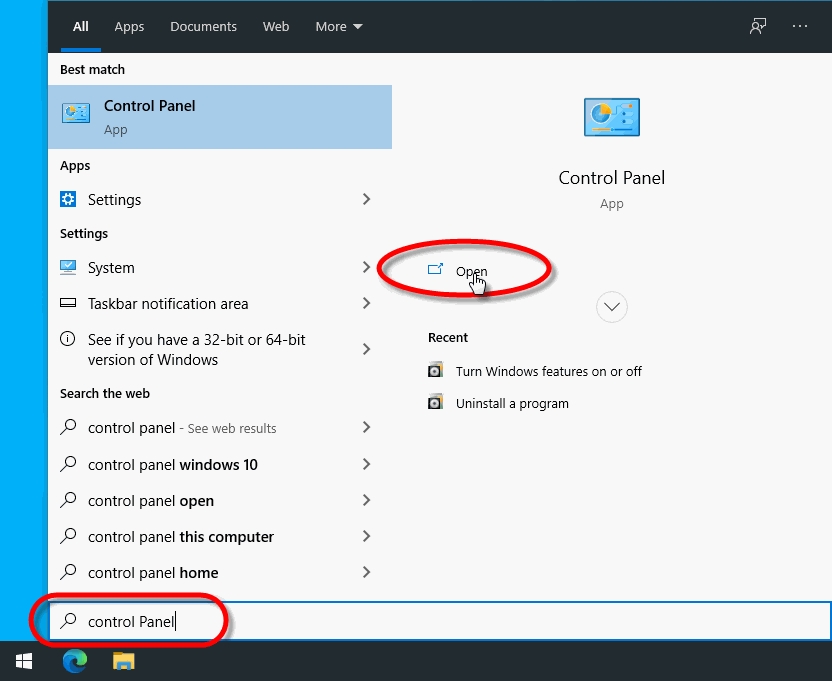
Task: Click the Windows Start button
Action: point(24,660)
